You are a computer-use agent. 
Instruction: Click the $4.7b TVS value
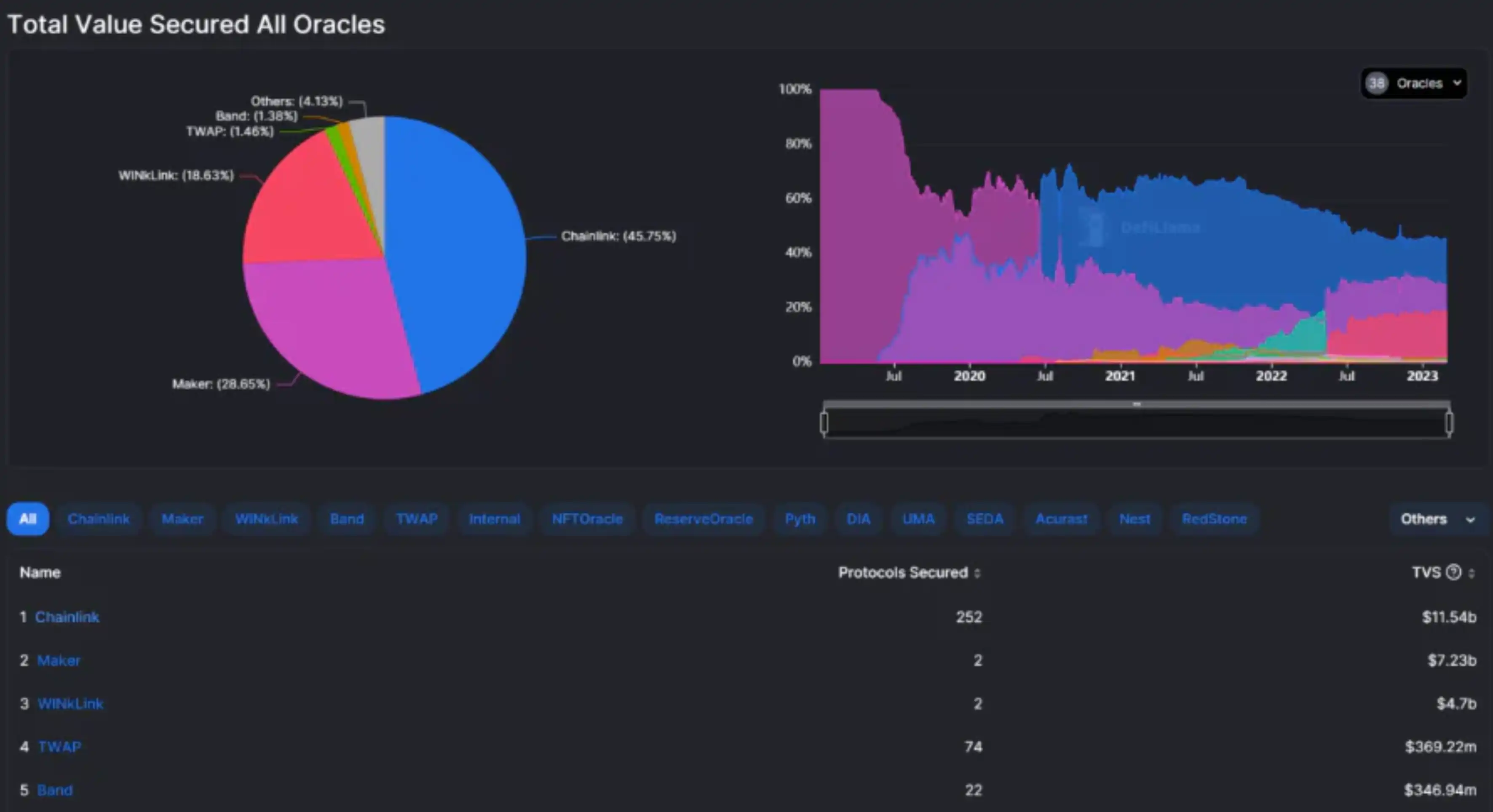[x=1456, y=704]
